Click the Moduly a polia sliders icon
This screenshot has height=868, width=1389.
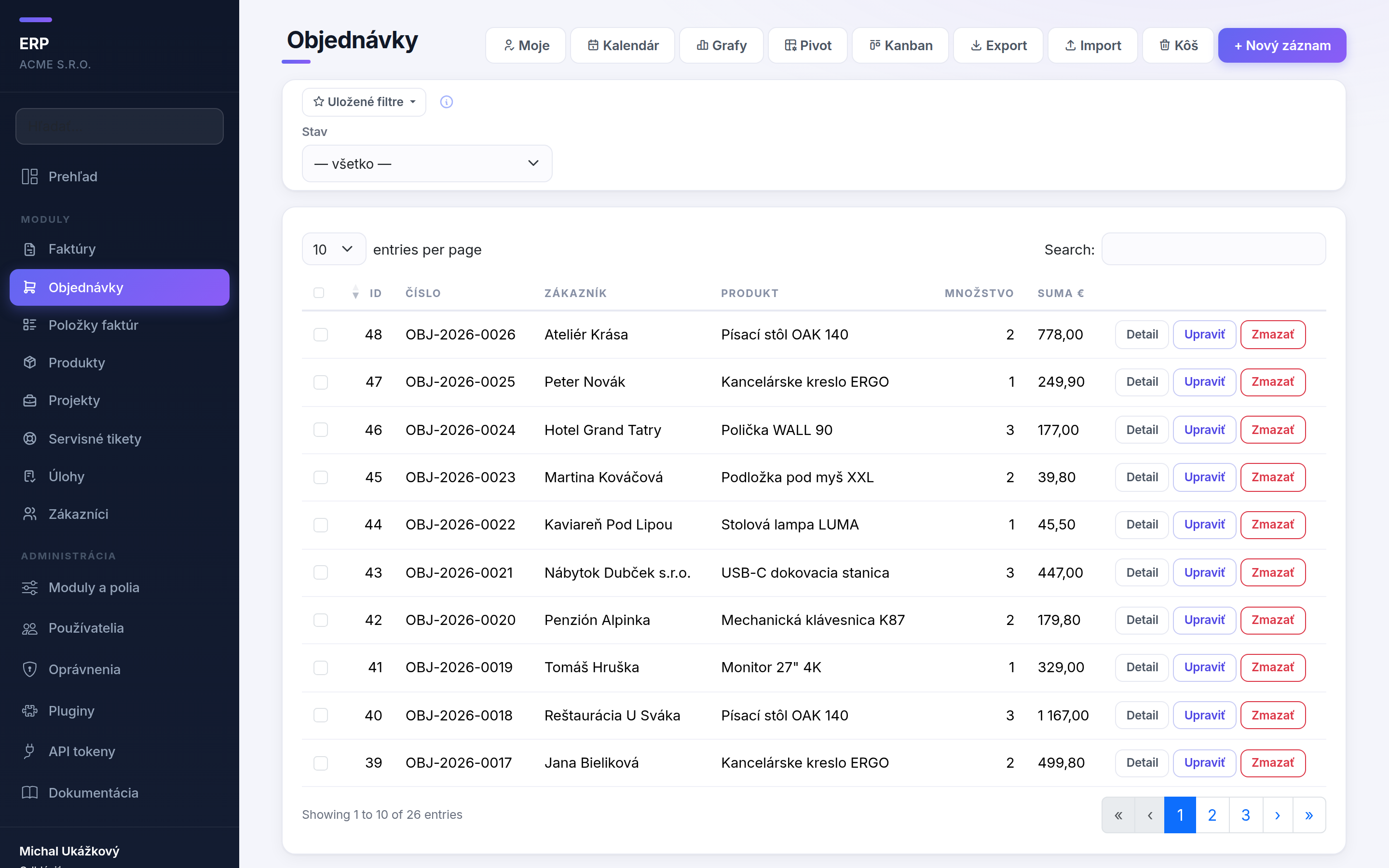(30, 587)
